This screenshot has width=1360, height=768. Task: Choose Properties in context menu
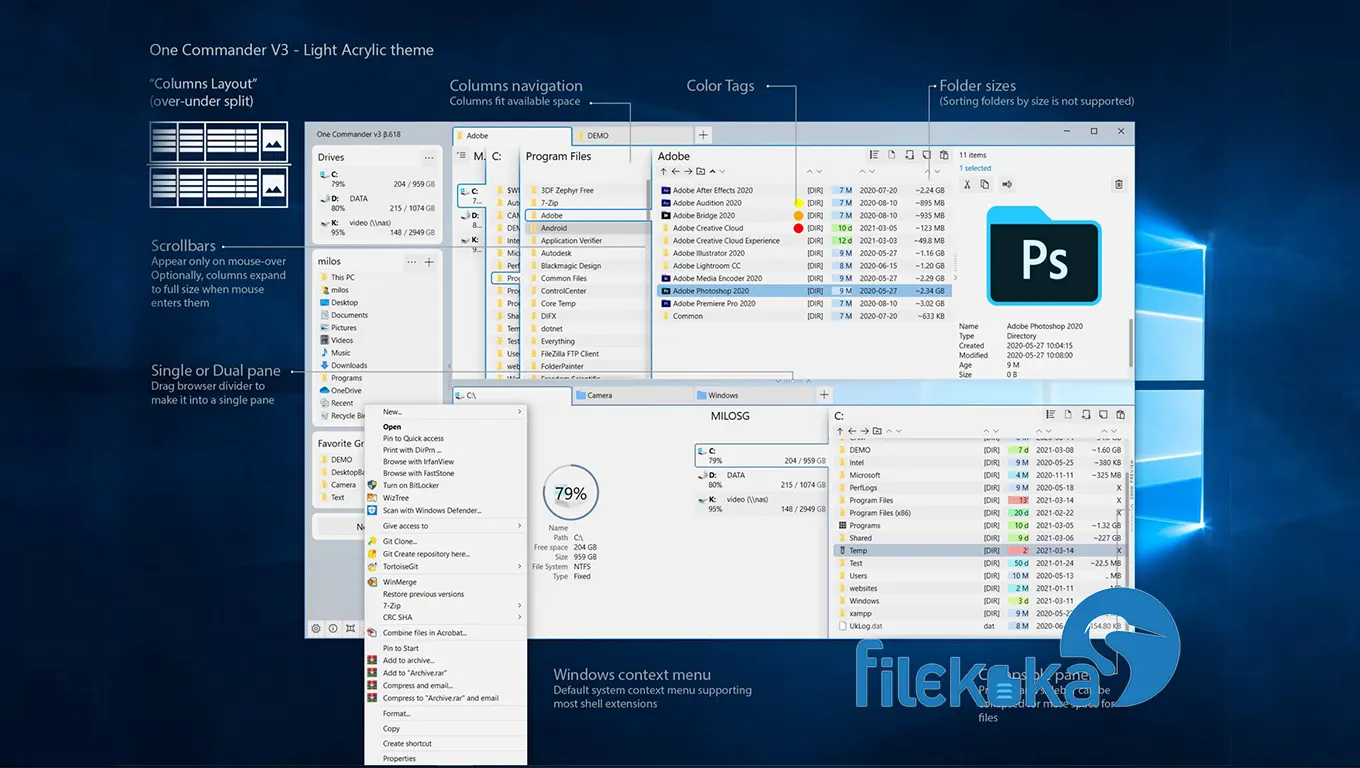399,759
